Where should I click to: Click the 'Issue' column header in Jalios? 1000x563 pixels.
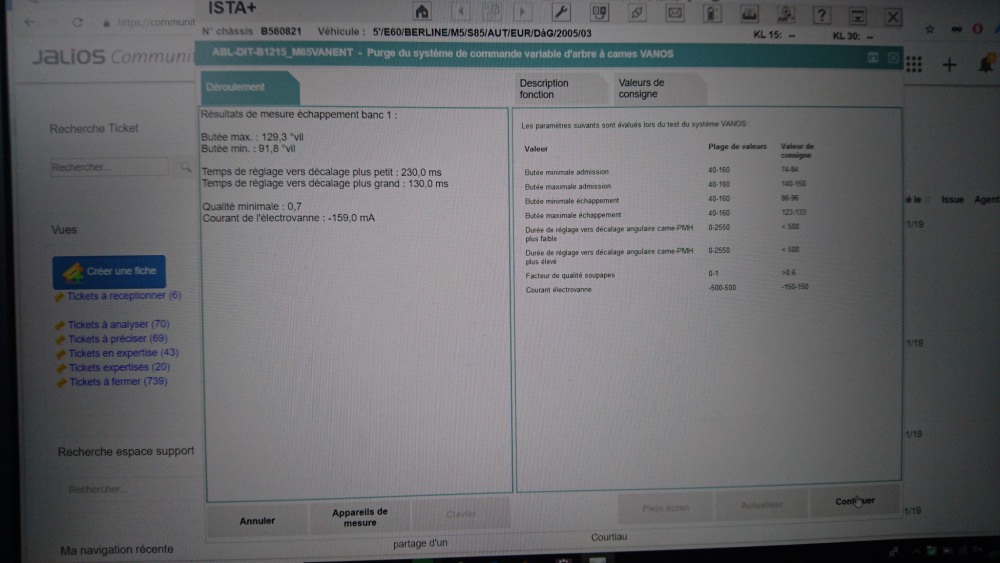point(952,200)
